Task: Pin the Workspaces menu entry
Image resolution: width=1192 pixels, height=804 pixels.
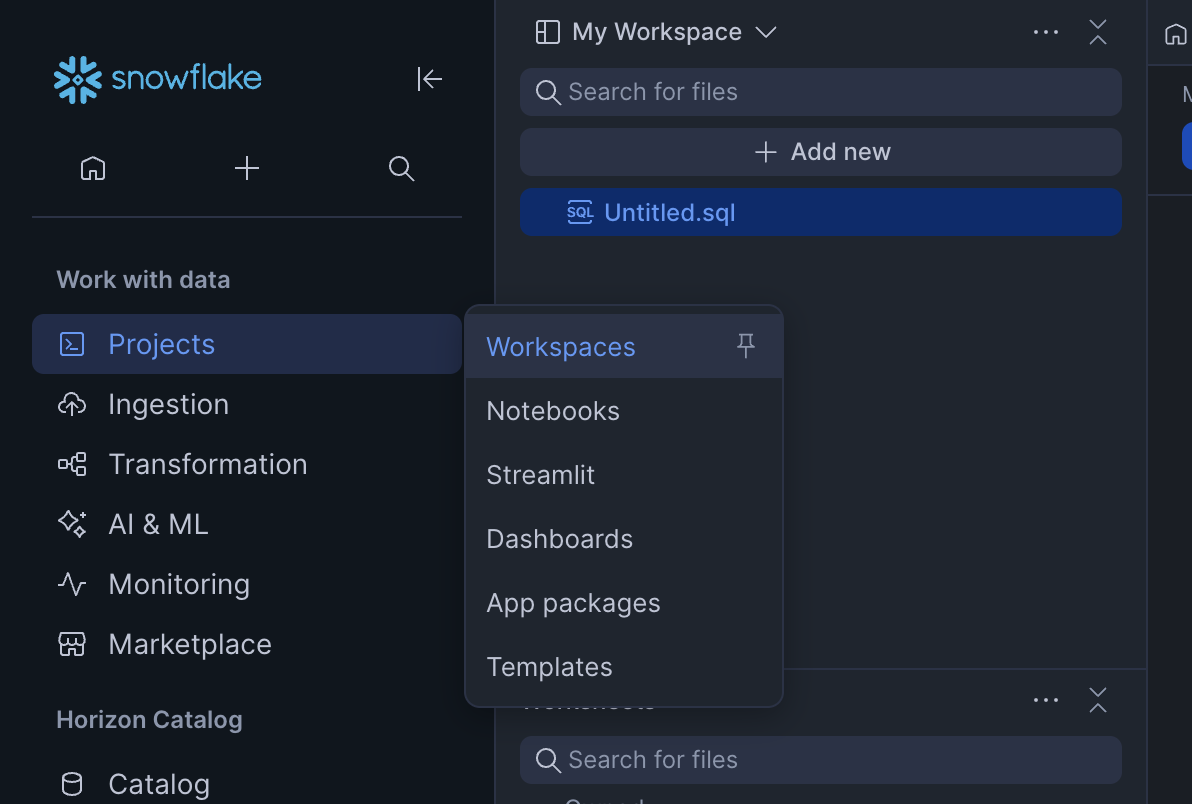Action: coord(746,346)
